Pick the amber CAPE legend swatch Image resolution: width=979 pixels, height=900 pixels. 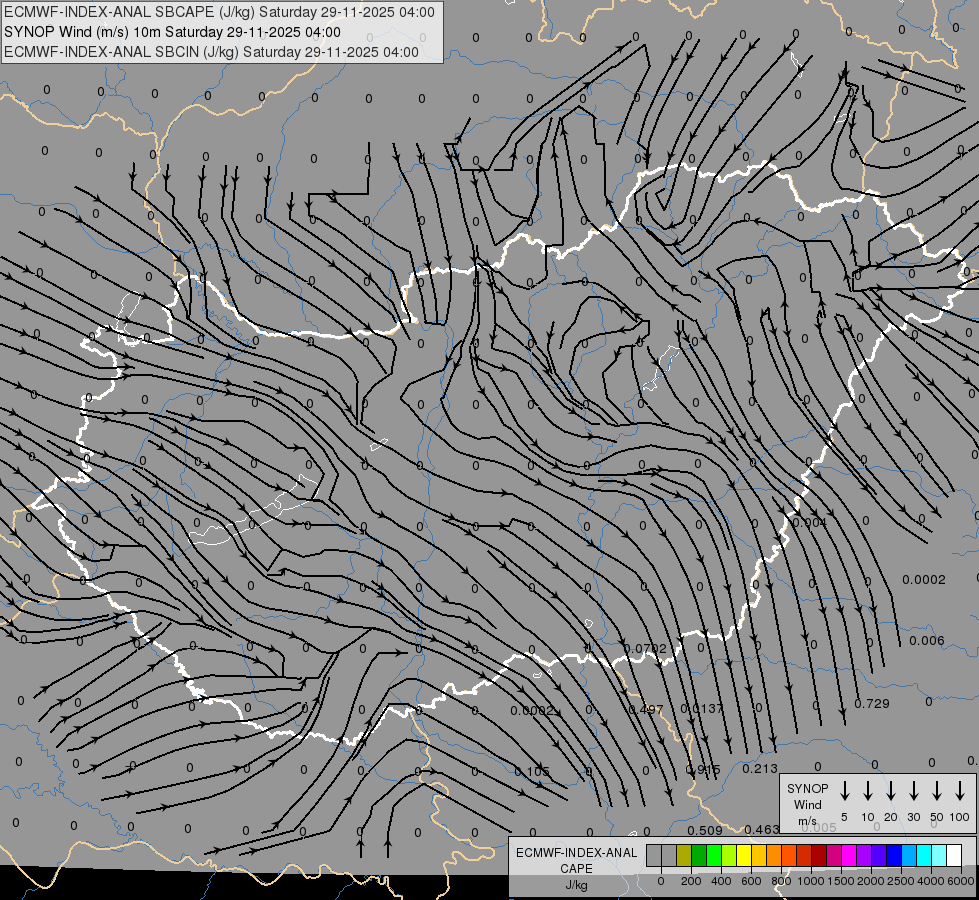pyautogui.click(x=759, y=855)
